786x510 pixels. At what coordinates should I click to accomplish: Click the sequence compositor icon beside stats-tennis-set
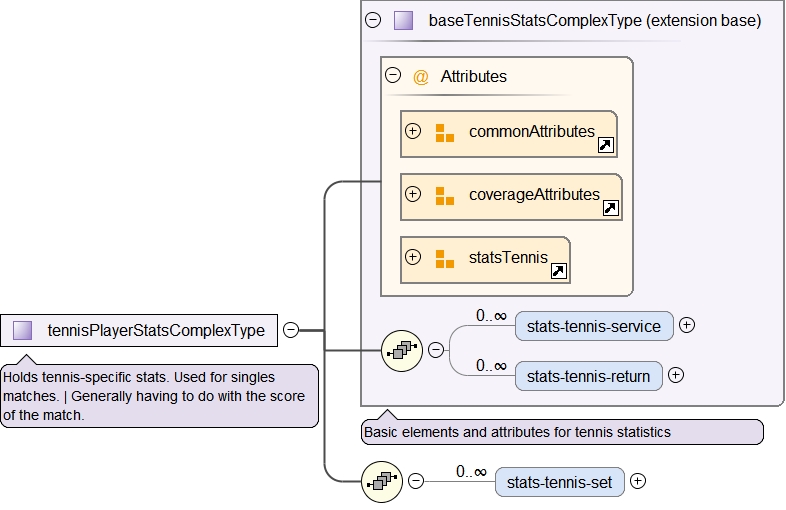coord(381,481)
